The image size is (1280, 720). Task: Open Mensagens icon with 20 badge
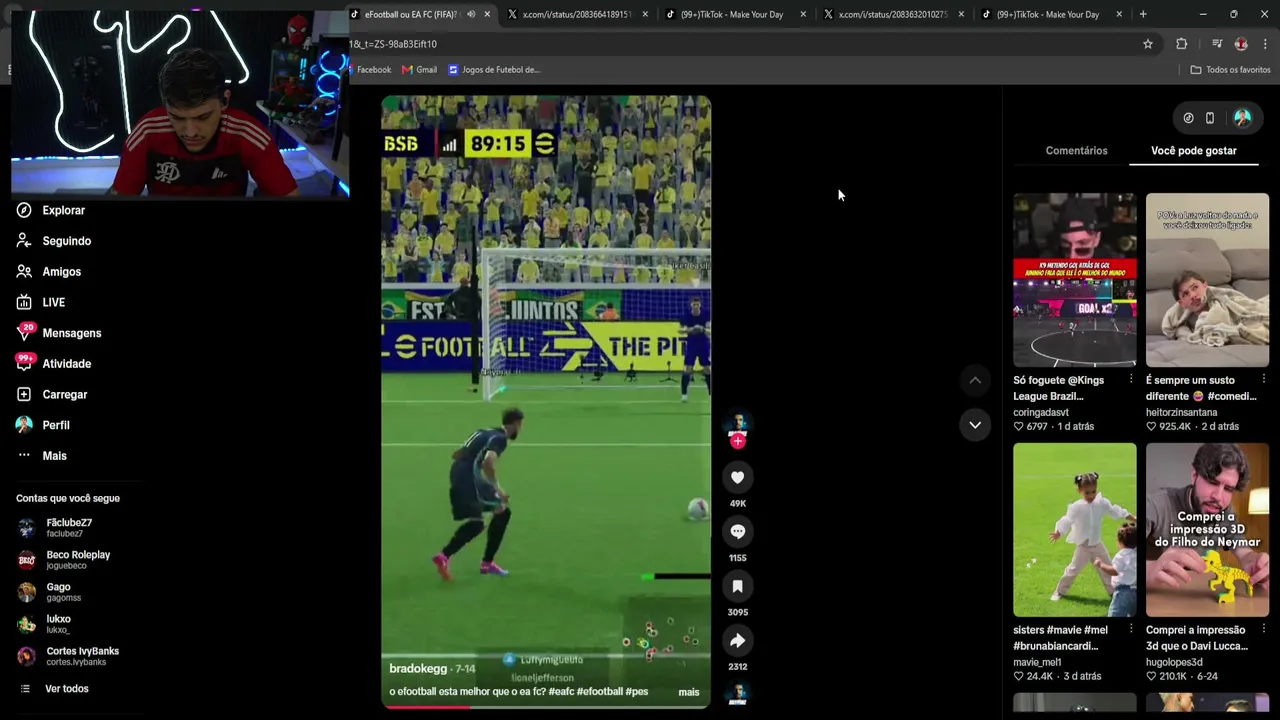coord(24,333)
